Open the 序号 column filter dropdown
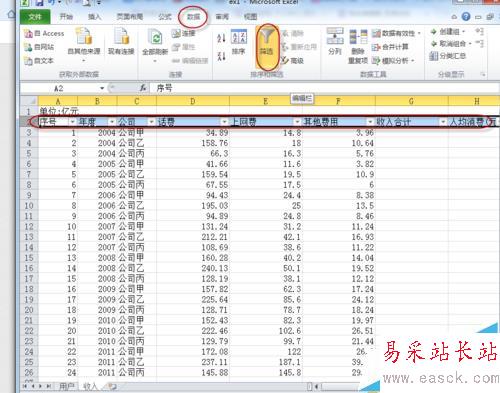500x393 pixels. [x=72, y=122]
